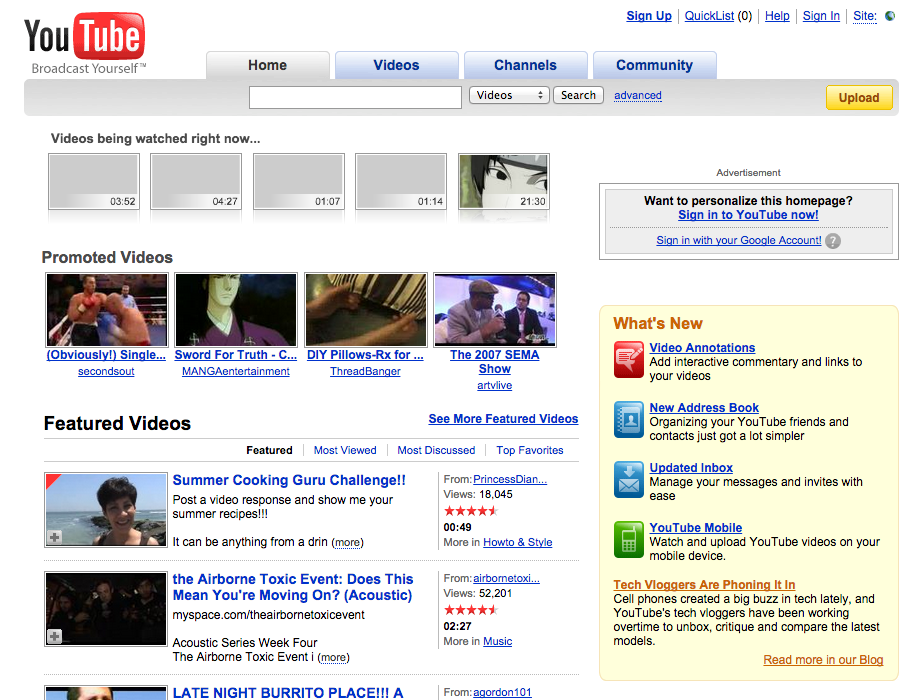Click the Sign In link in header
This screenshot has width=921, height=700.
tap(821, 16)
